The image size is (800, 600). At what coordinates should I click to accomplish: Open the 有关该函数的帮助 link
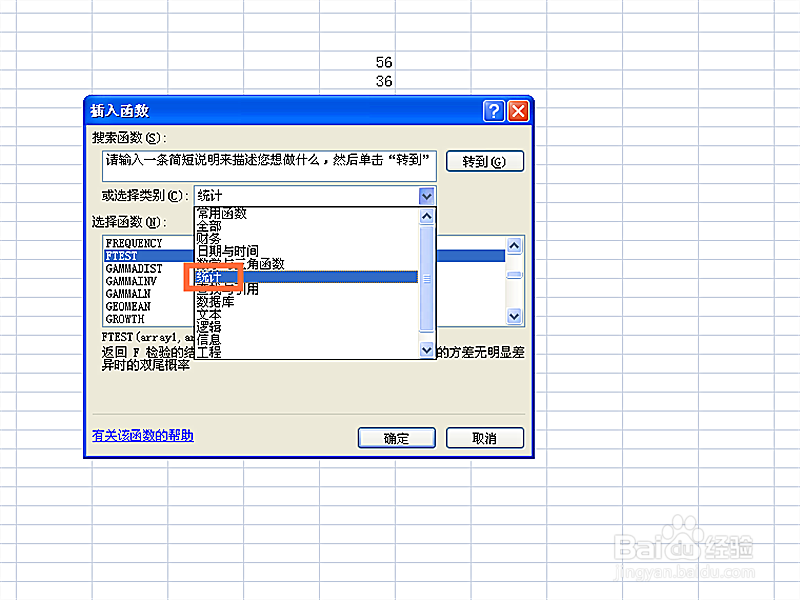[143, 435]
